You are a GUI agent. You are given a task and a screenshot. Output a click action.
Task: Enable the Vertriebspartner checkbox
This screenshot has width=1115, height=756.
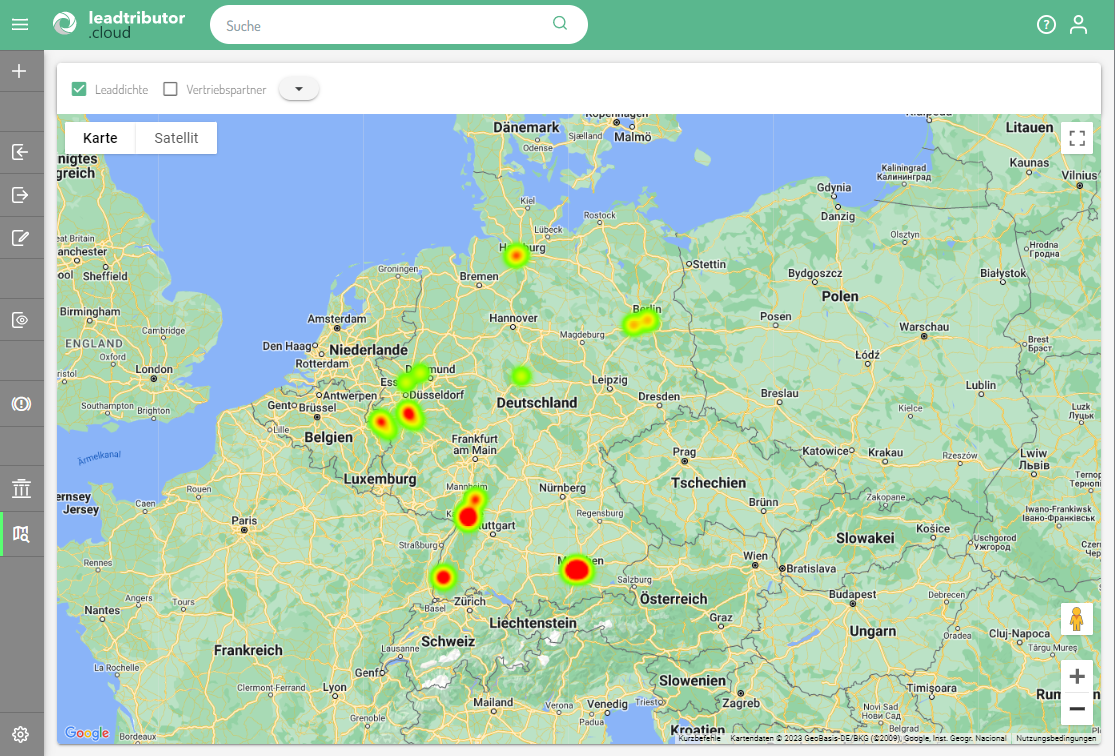coord(170,89)
